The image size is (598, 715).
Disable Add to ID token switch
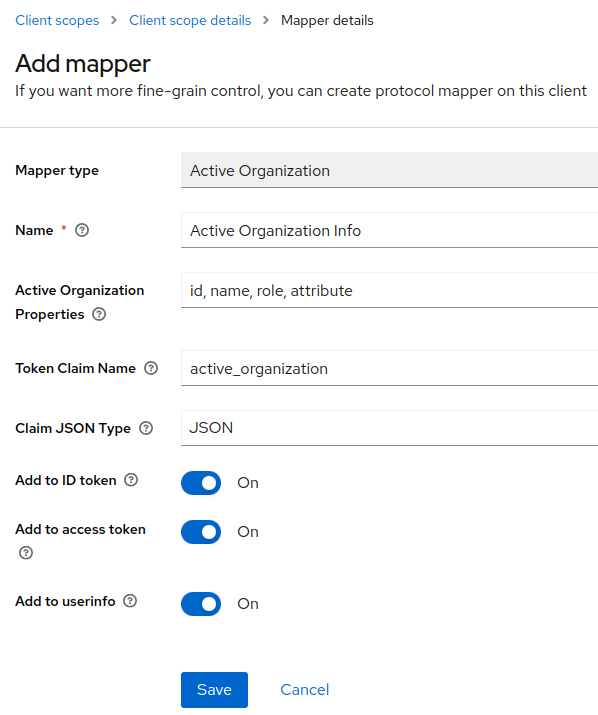coord(201,483)
